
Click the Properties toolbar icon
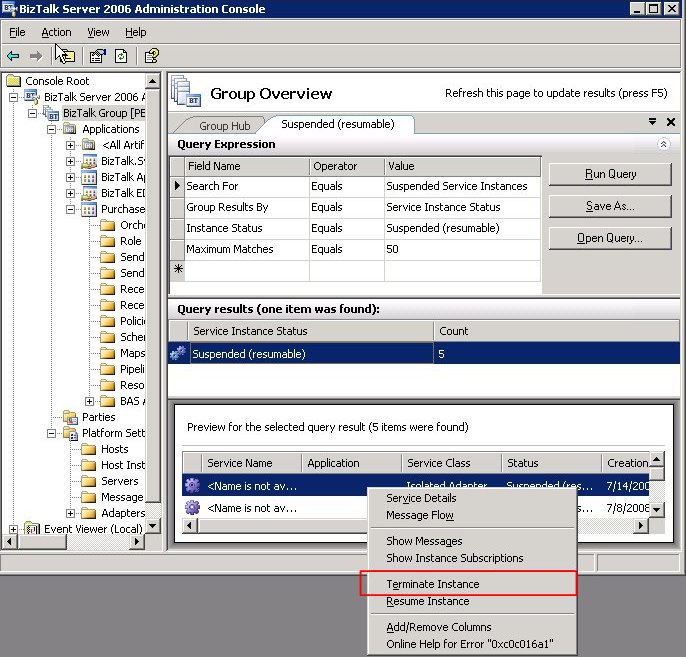tap(97, 56)
